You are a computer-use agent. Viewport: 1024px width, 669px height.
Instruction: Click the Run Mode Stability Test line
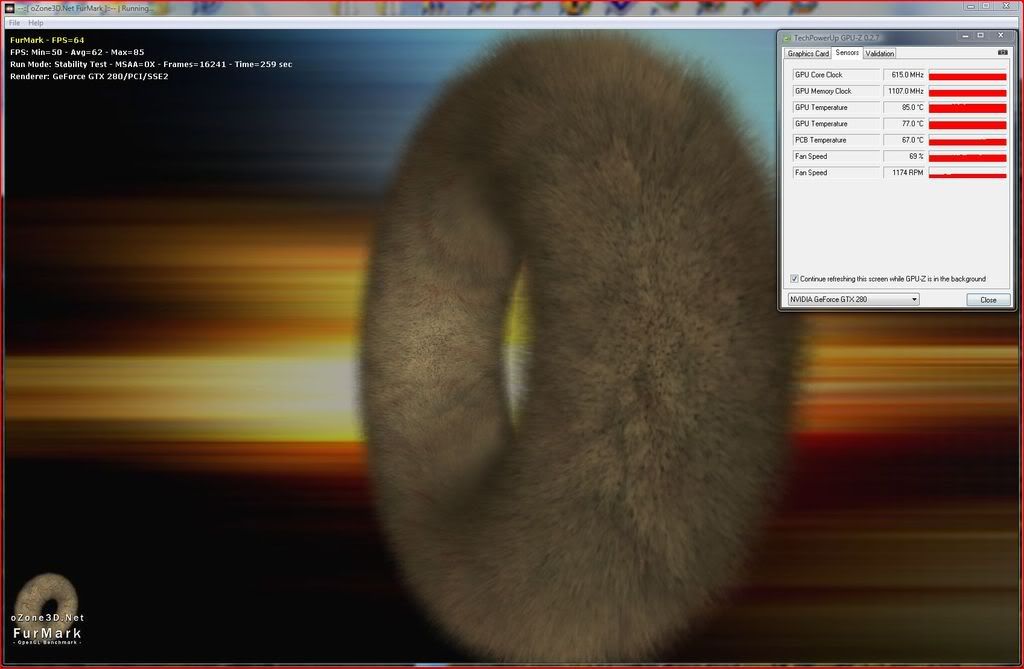pos(151,64)
